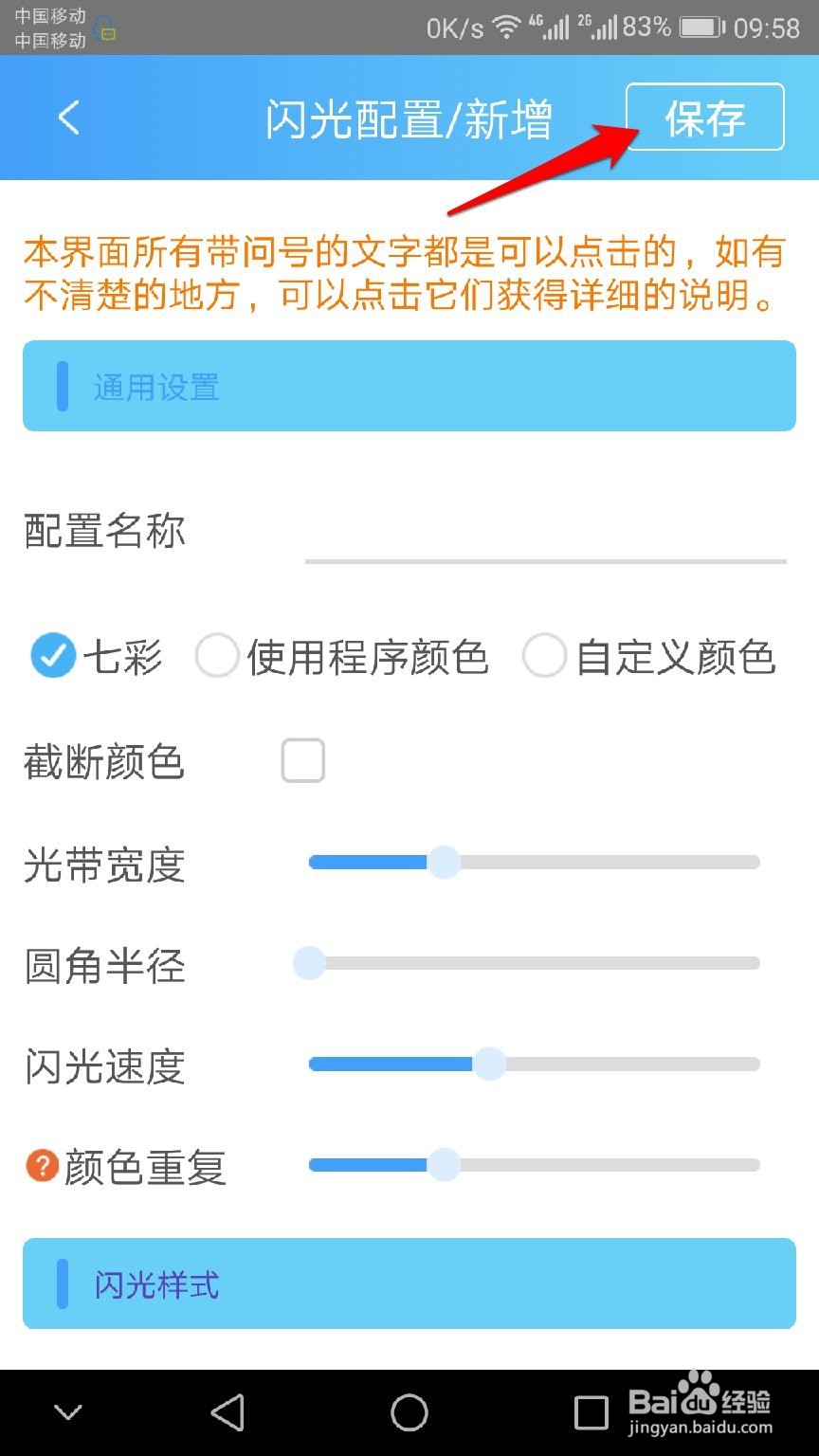The image size is (819, 1456).
Task: Click the 圆角半径 slider track
Action: click(535, 963)
